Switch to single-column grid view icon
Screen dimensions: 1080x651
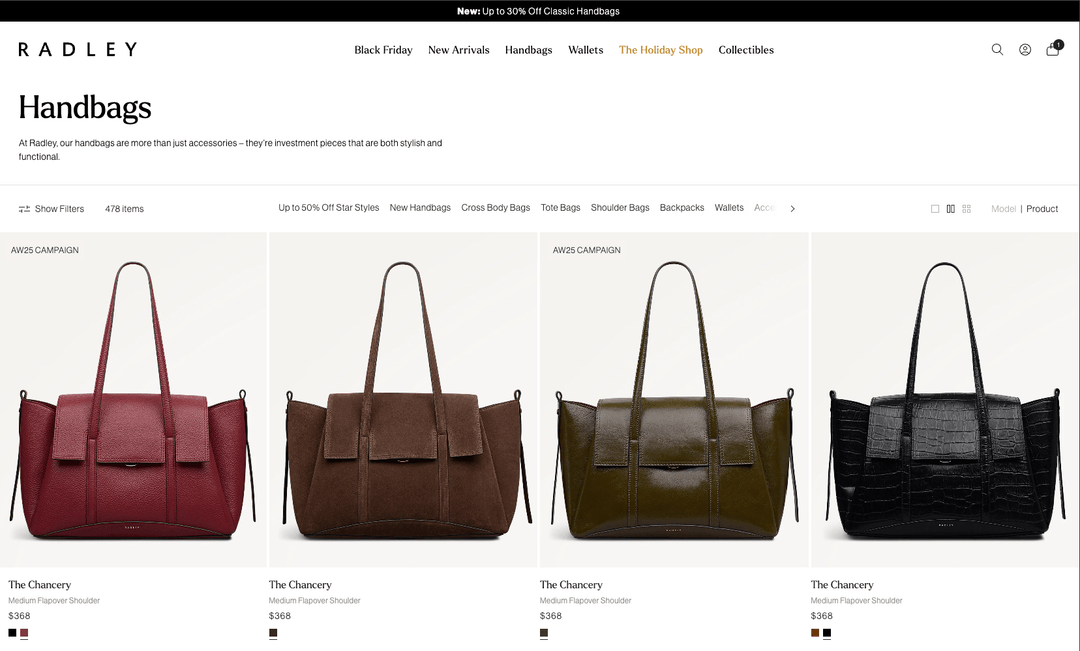click(x=935, y=209)
